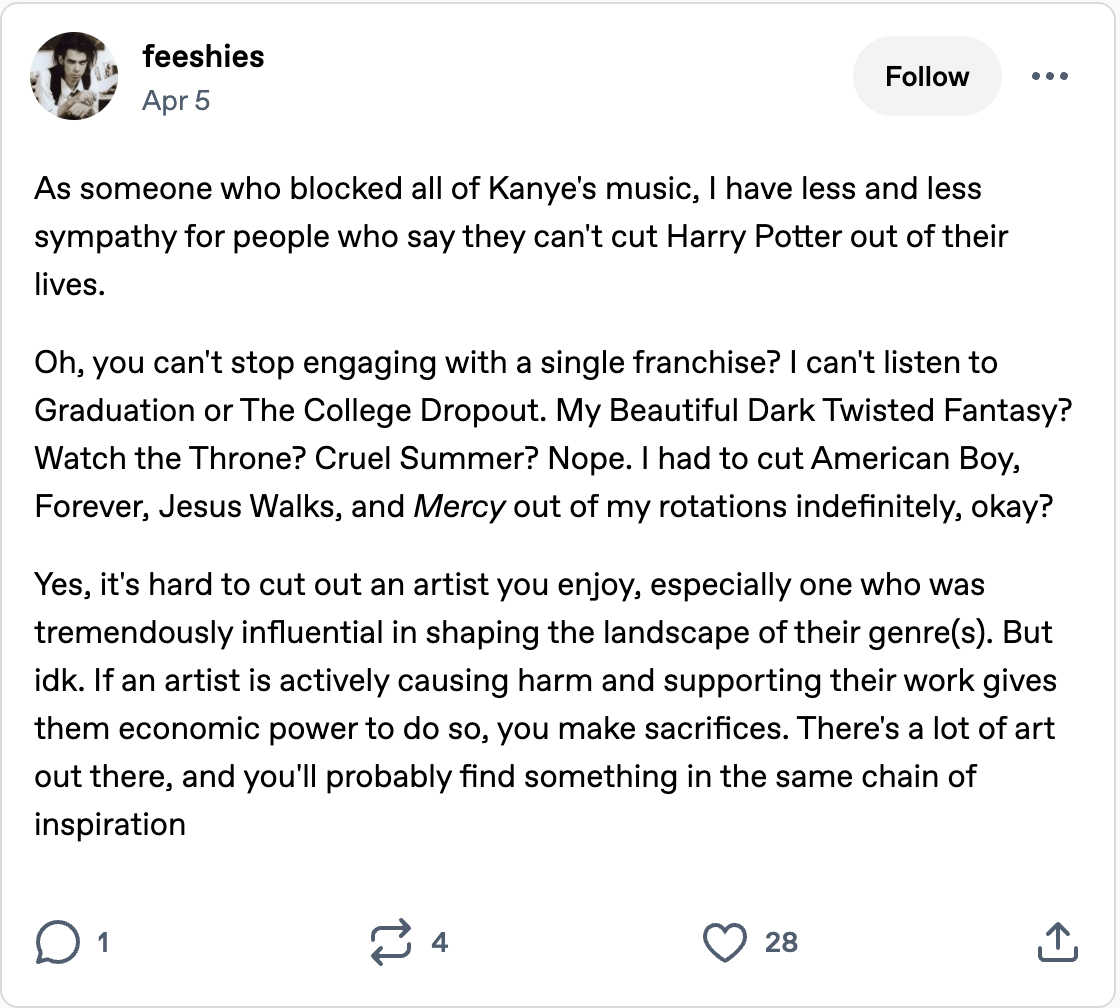Open feeshies' profile from the avatar picture
1120x1008 pixels.
(x=76, y=77)
